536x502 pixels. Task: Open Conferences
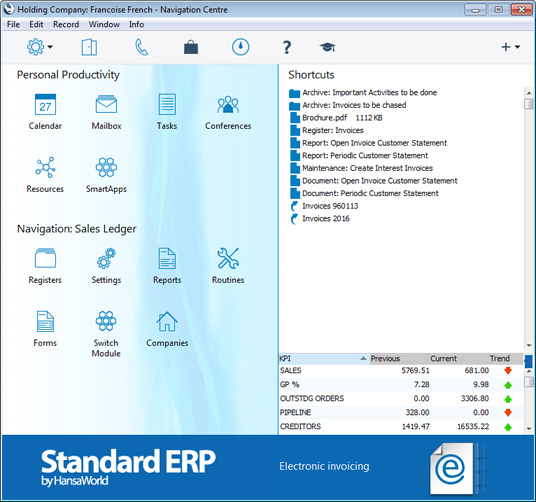(x=228, y=105)
